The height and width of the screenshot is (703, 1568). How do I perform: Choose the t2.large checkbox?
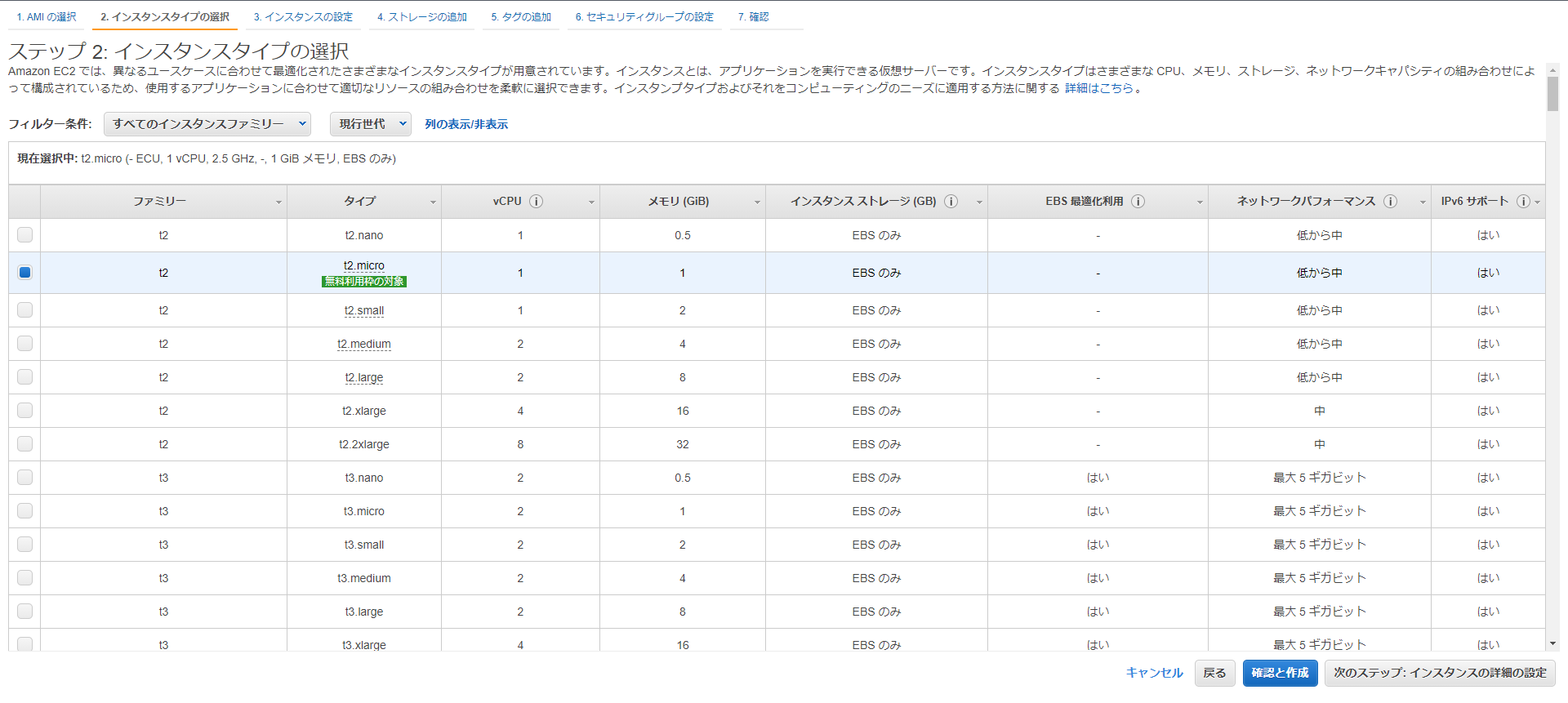point(25,377)
